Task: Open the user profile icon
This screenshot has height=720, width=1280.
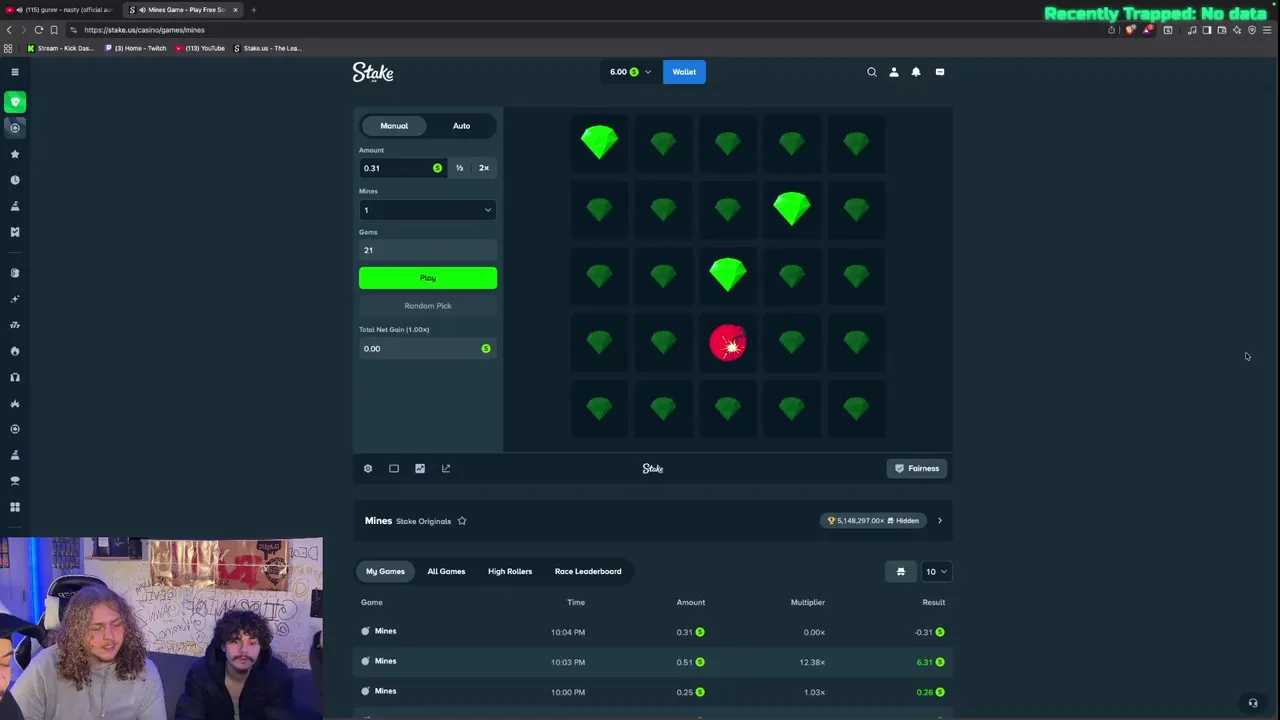Action: (894, 72)
